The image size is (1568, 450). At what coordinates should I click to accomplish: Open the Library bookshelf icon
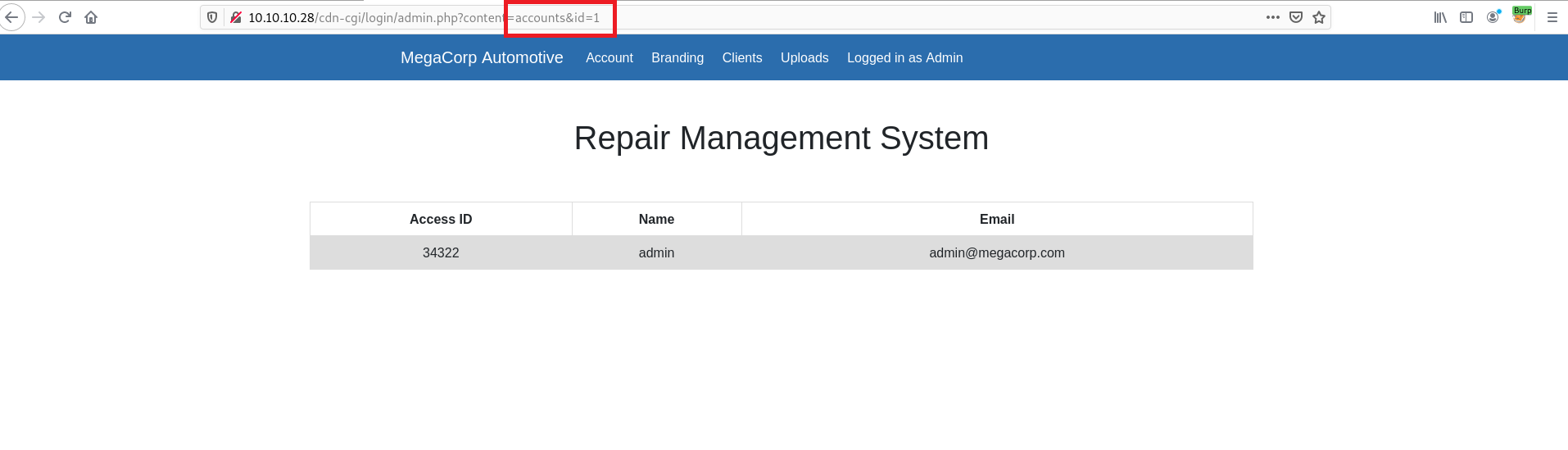tap(1440, 17)
